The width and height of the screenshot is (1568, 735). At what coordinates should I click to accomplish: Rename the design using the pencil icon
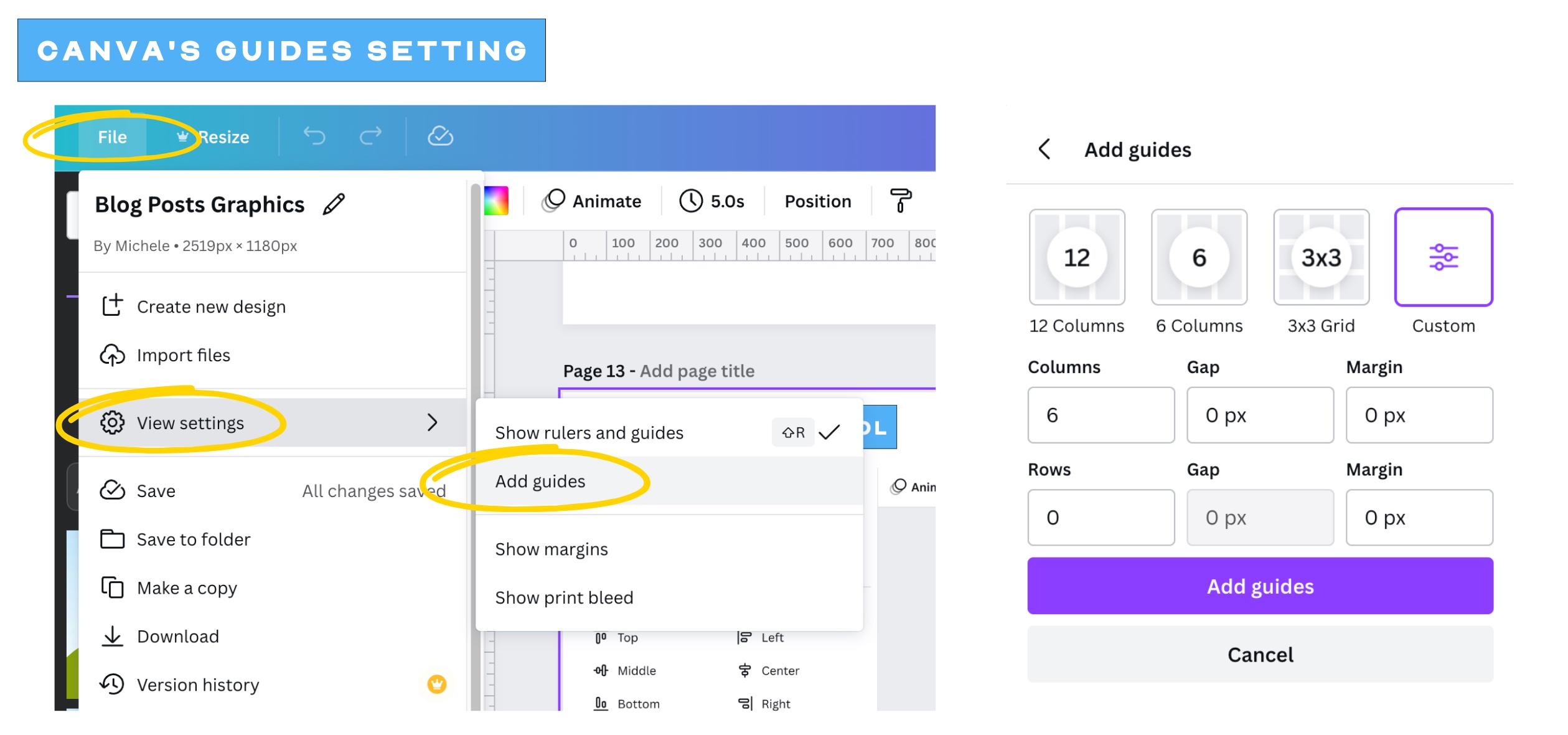[334, 204]
